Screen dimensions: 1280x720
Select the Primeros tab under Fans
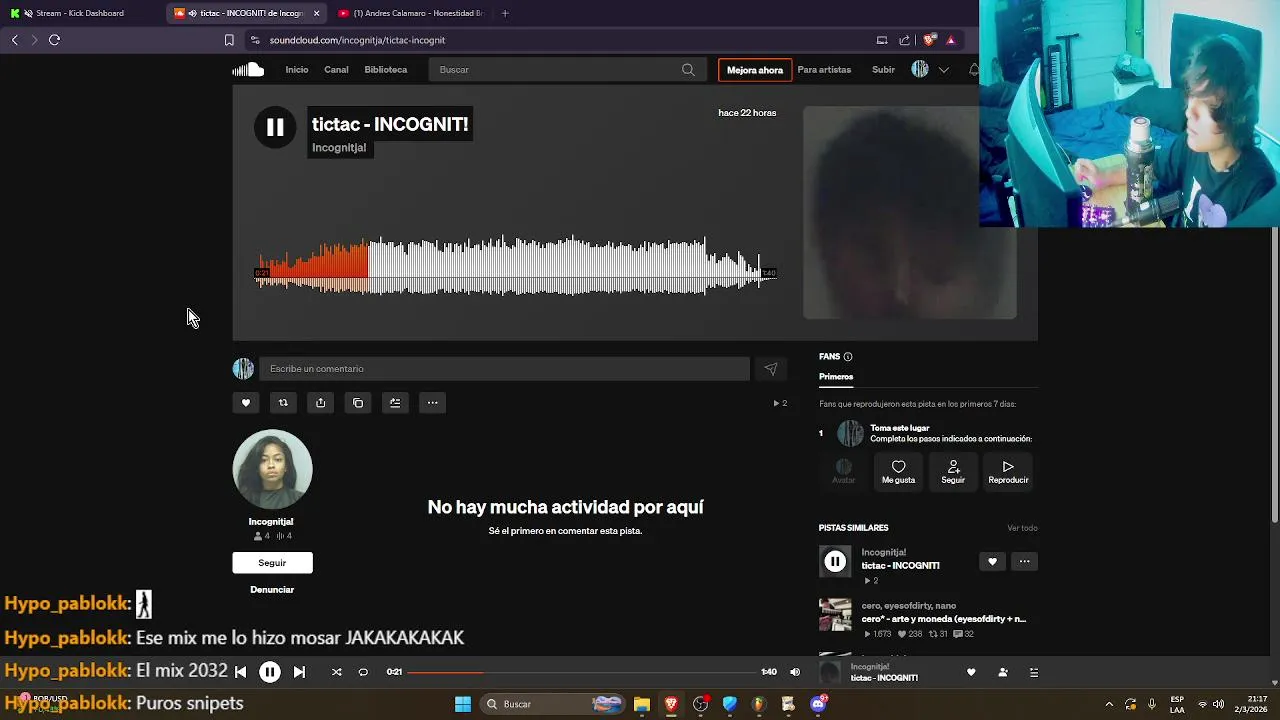point(836,377)
